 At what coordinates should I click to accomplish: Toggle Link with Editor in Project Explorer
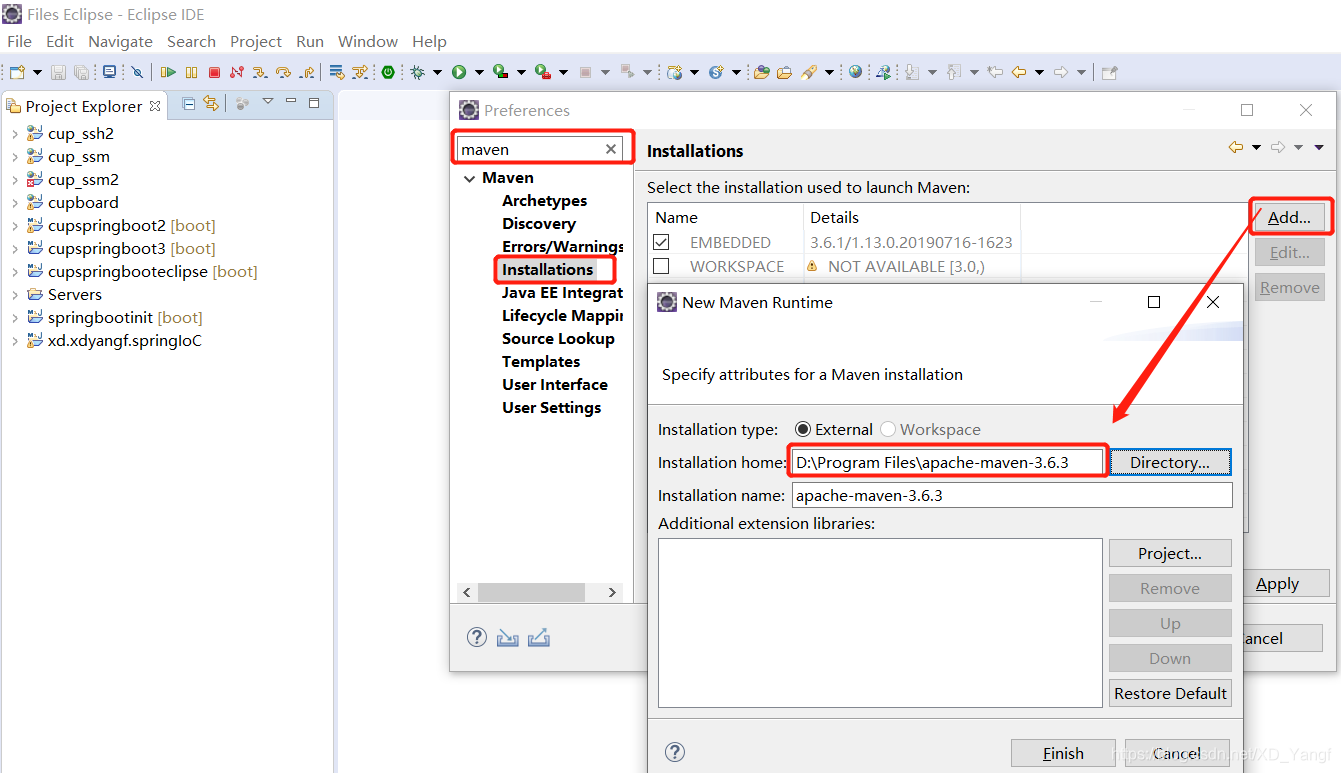click(x=210, y=103)
